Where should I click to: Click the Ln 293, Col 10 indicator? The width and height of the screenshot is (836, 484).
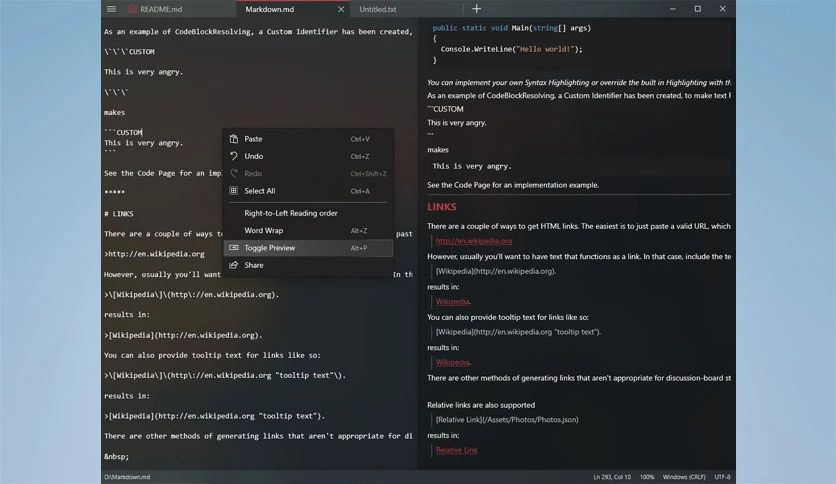pyautogui.click(x=612, y=477)
